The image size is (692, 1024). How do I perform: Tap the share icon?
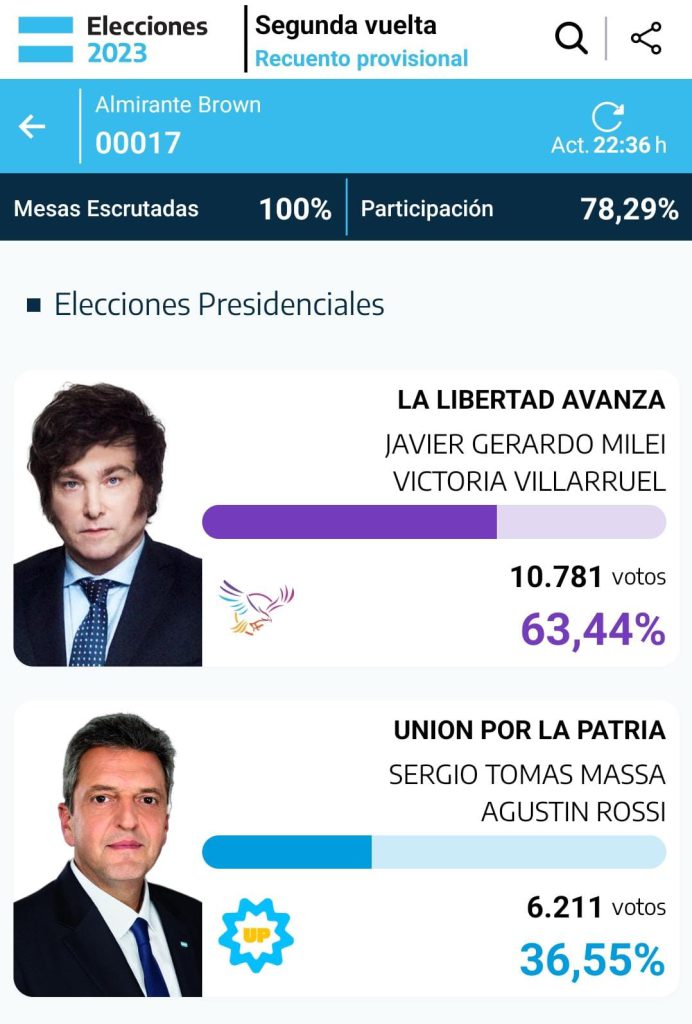[x=646, y=39]
